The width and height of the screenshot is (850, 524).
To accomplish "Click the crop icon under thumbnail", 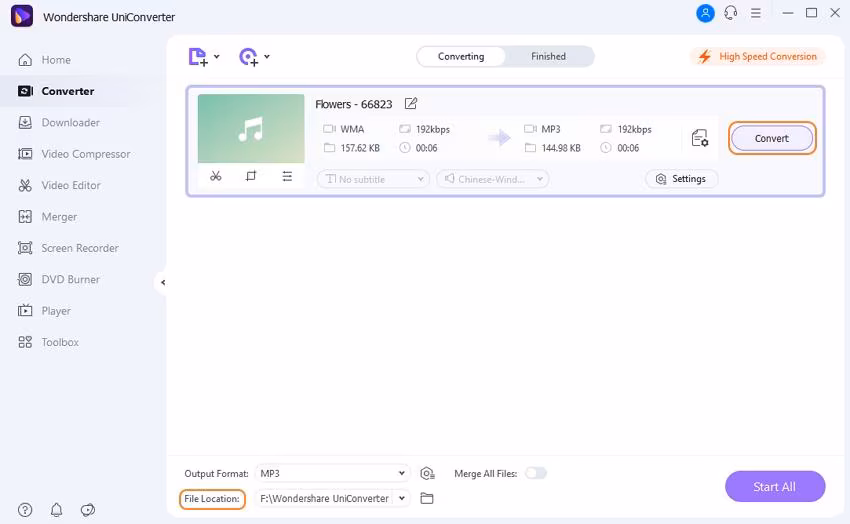I will (250, 176).
